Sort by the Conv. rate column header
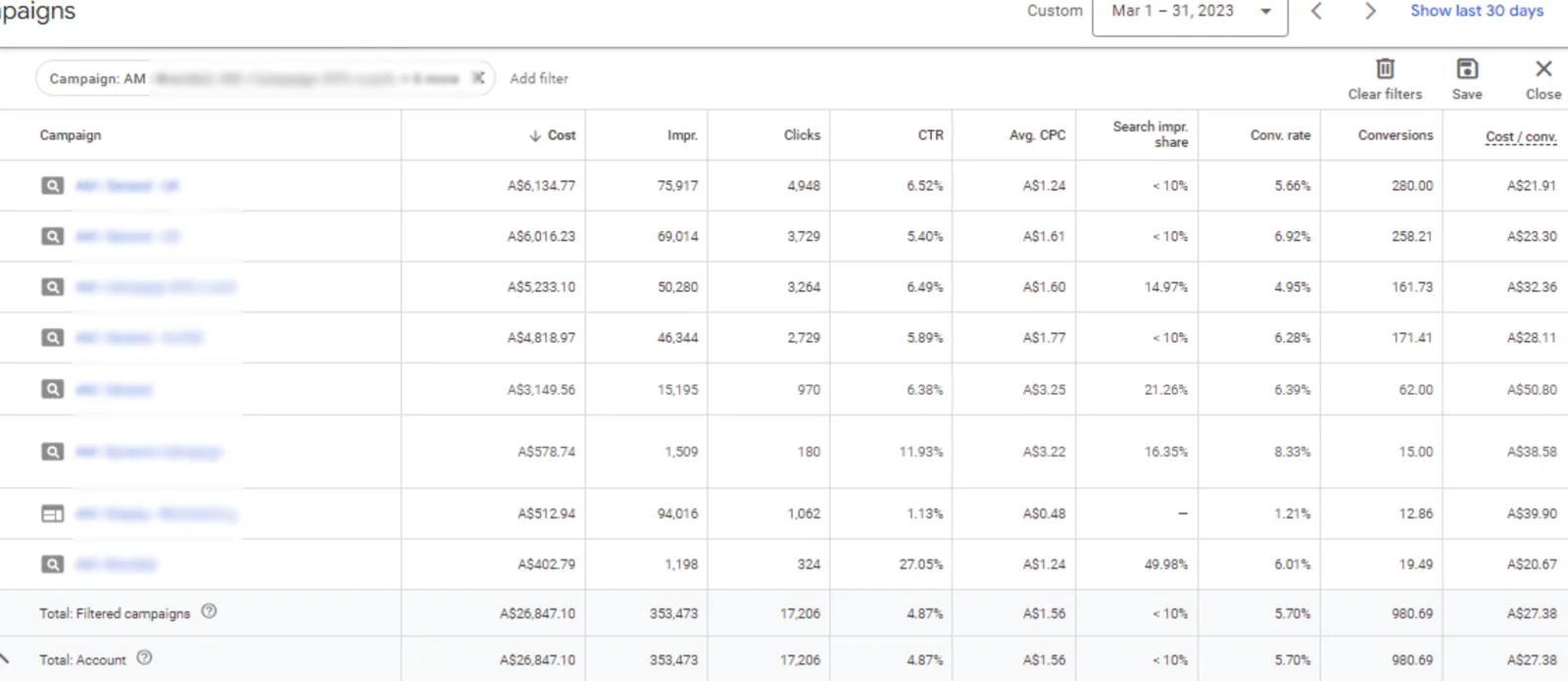The height and width of the screenshot is (681, 1568). pyautogui.click(x=1280, y=135)
